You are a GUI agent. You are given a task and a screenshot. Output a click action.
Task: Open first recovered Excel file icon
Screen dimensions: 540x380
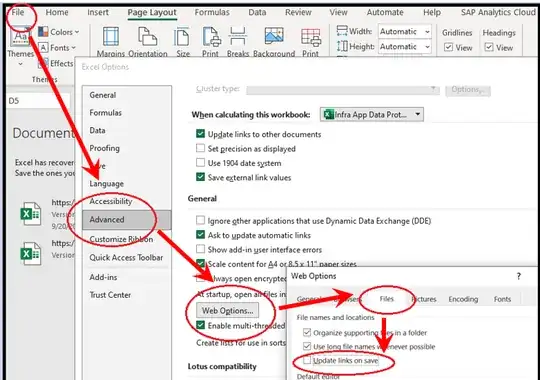(31, 214)
